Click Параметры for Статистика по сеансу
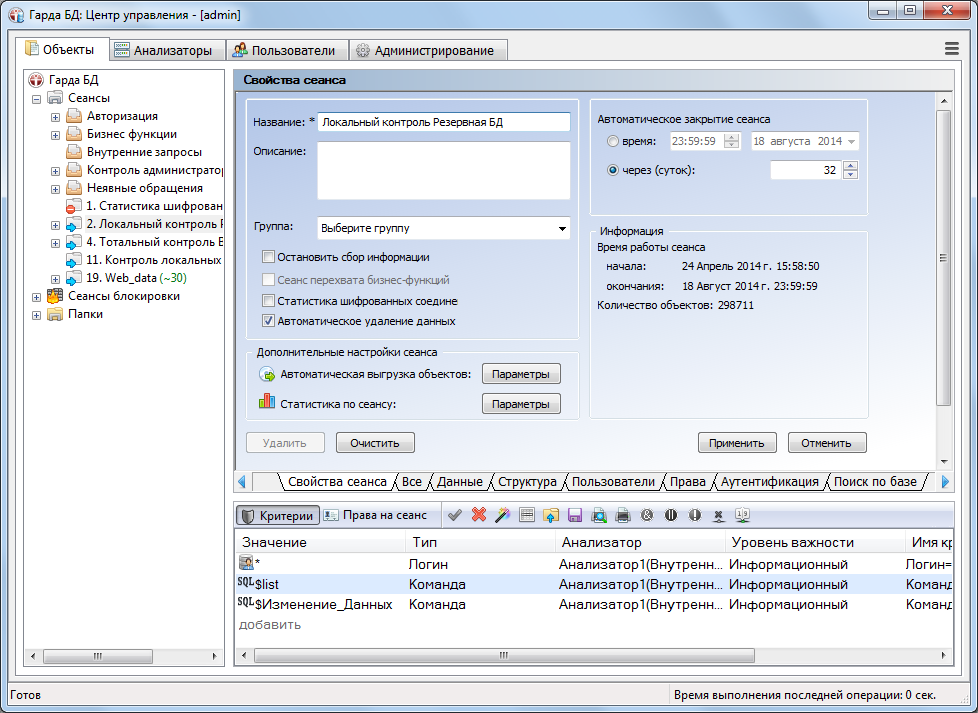The height and width of the screenshot is (713, 978). tap(521, 404)
